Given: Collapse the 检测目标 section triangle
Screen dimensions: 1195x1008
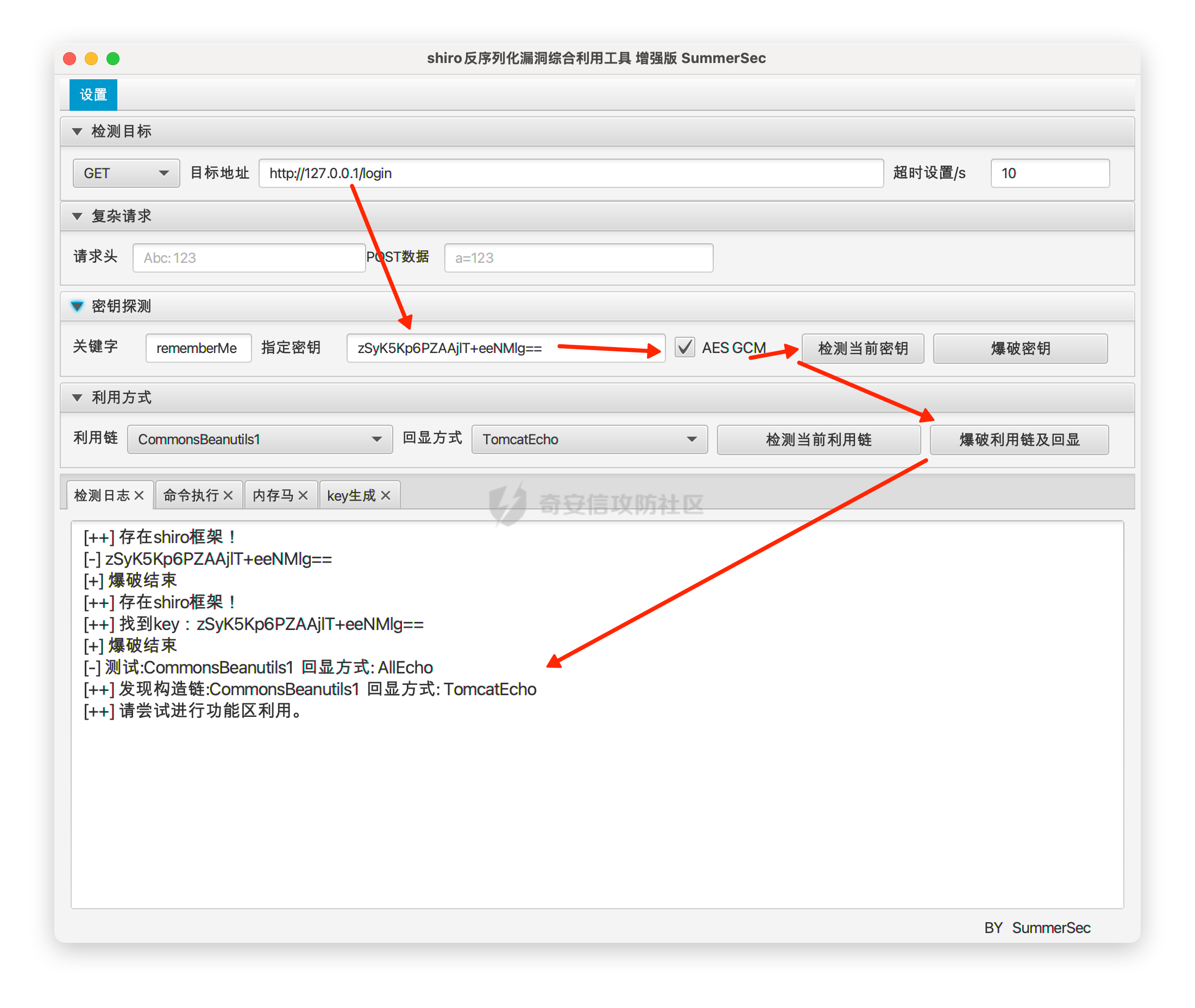Looking at the screenshot, I should point(77,131).
